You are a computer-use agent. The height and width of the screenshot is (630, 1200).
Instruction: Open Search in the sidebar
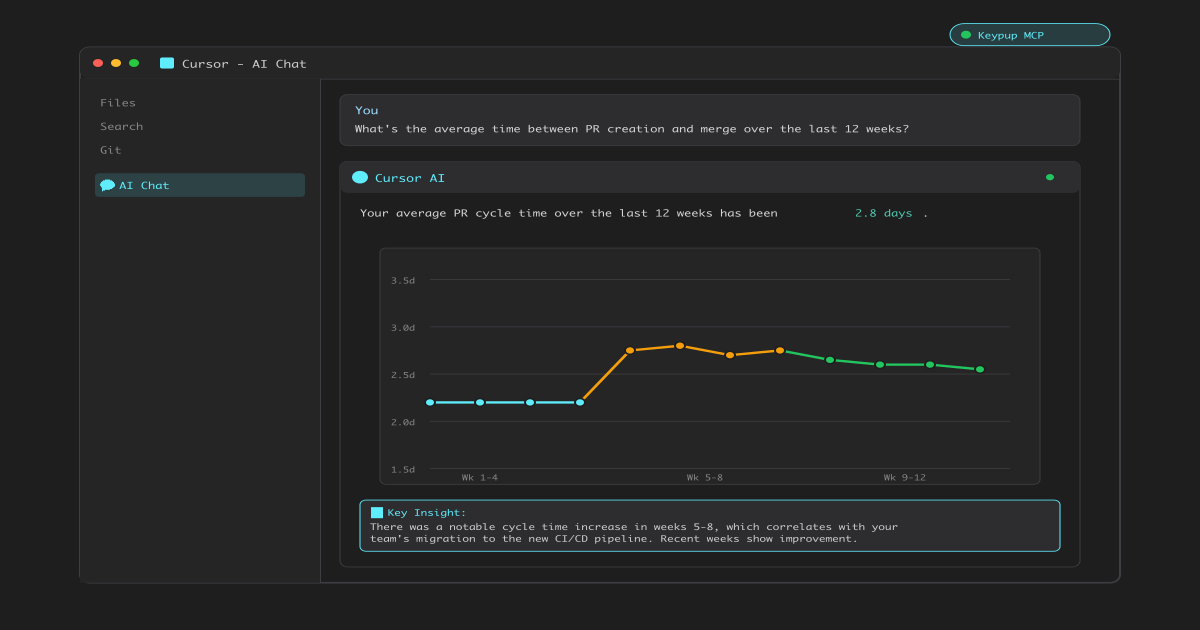[x=121, y=127]
